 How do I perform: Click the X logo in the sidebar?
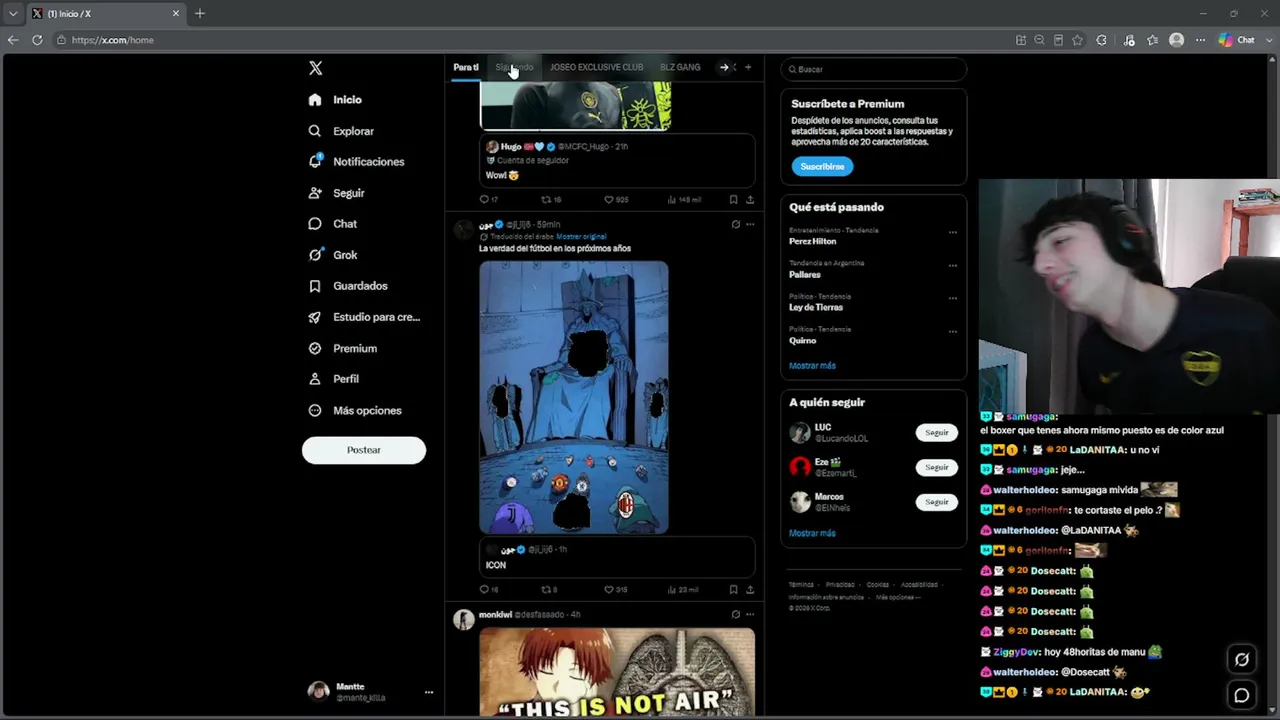click(x=316, y=68)
